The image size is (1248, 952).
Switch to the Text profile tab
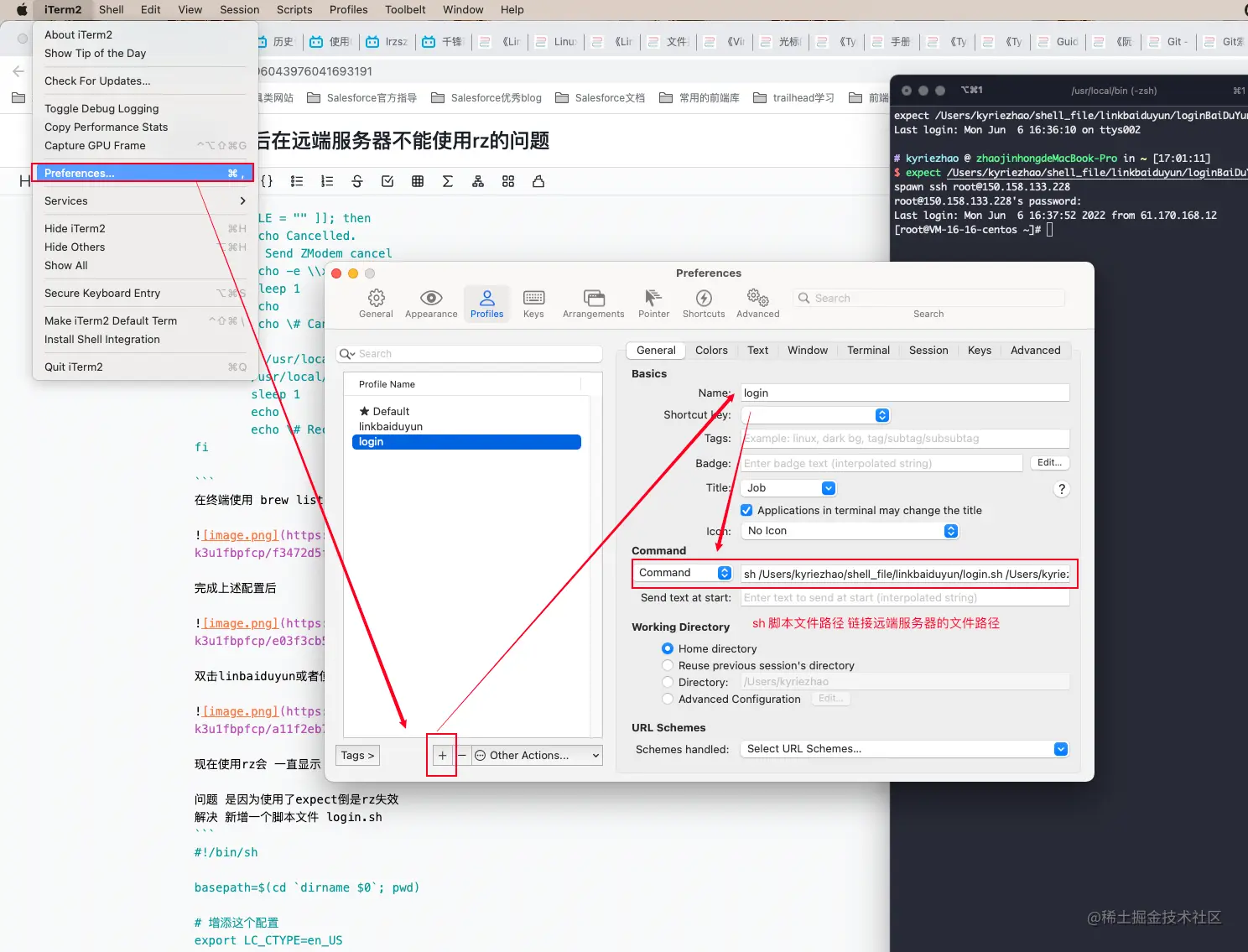point(757,351)
